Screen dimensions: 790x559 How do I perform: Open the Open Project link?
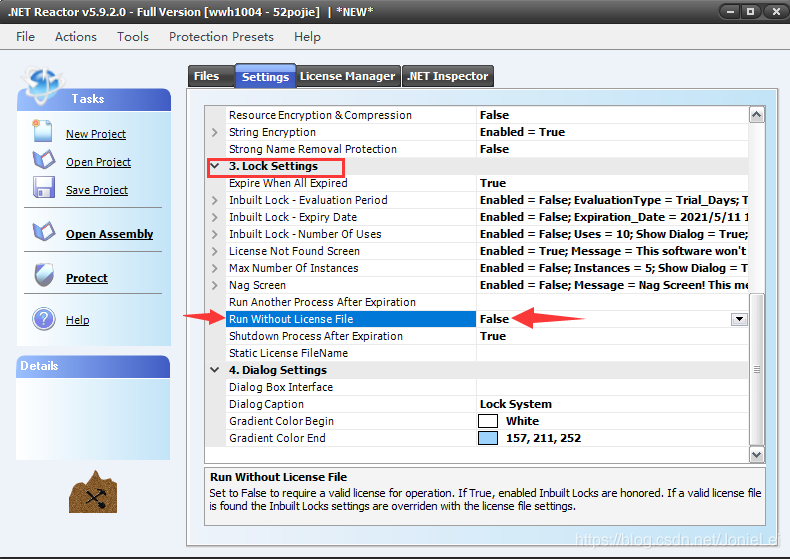click(x=98, y=162)
